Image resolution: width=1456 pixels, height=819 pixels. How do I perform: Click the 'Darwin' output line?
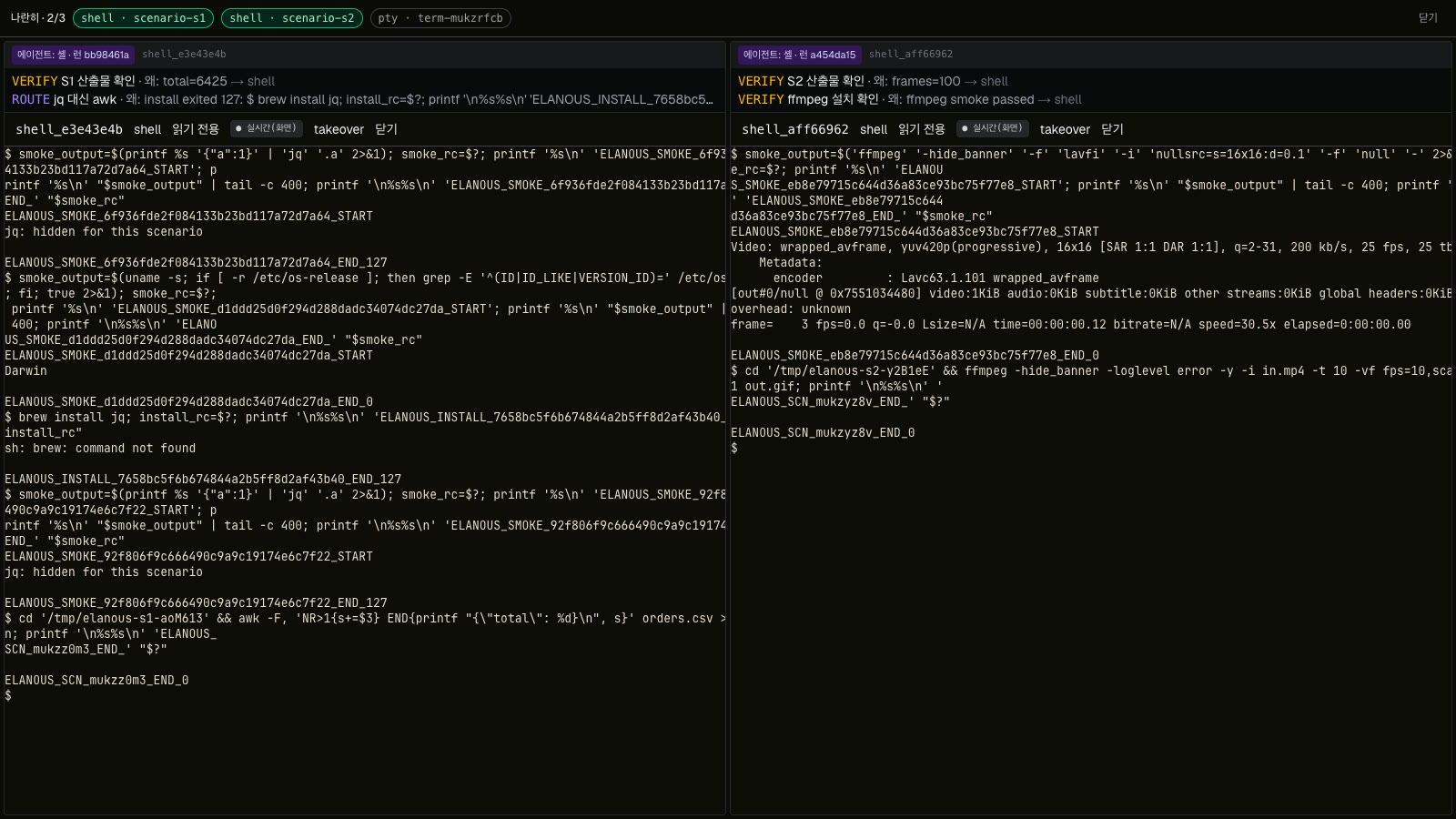(25, 370)
